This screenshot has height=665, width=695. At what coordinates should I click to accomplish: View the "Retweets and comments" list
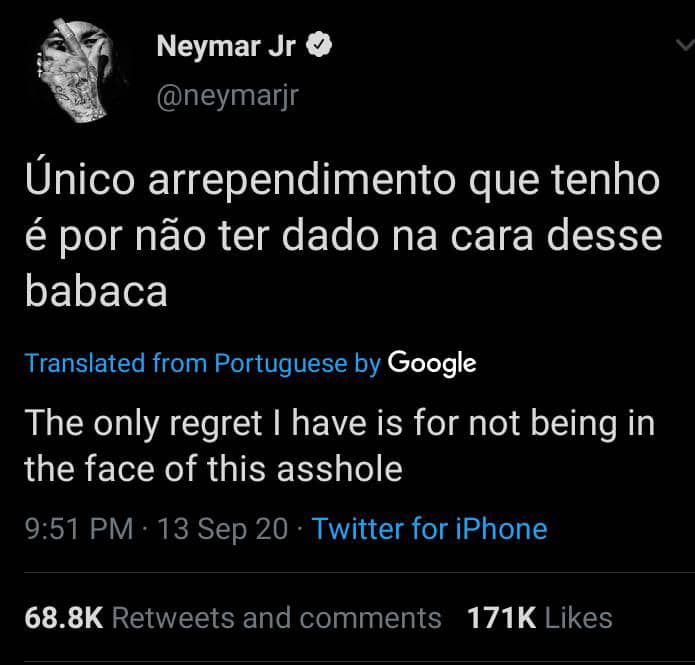point(276,618)
